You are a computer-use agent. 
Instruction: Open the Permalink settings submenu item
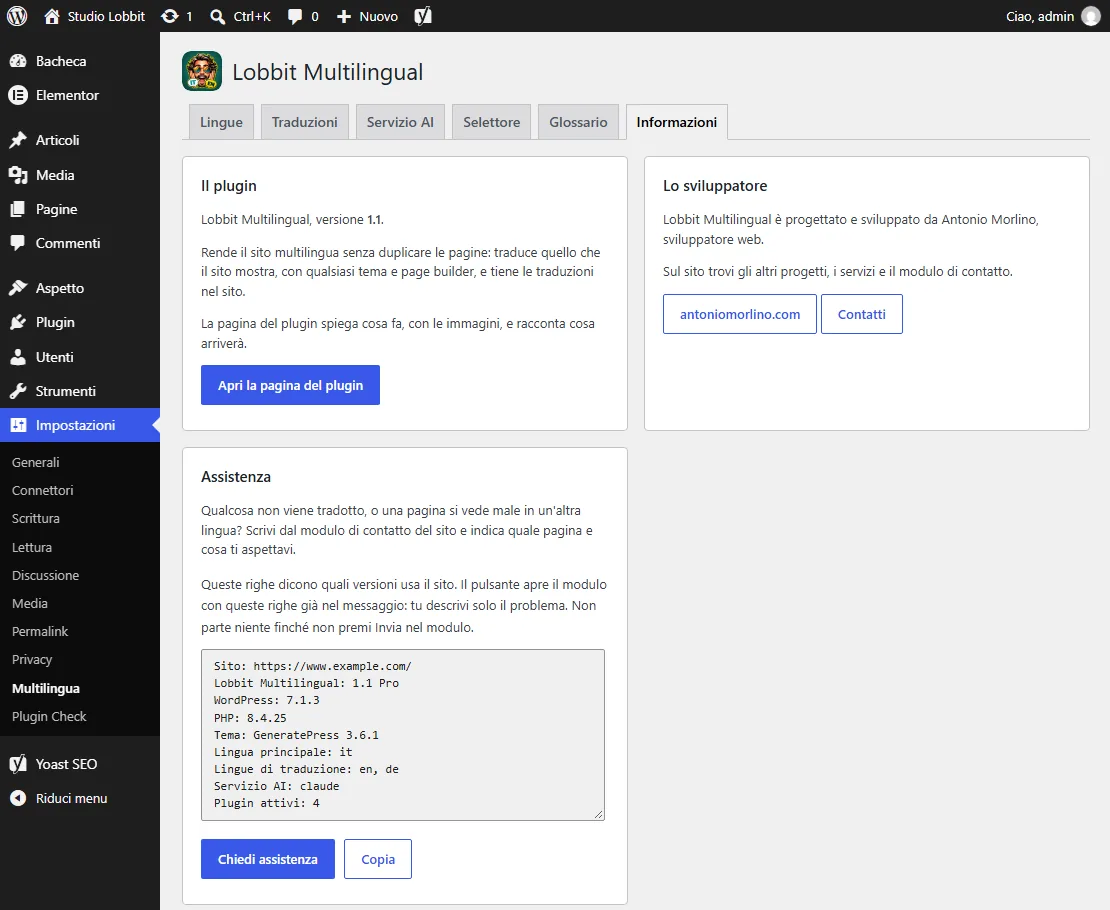40,632
